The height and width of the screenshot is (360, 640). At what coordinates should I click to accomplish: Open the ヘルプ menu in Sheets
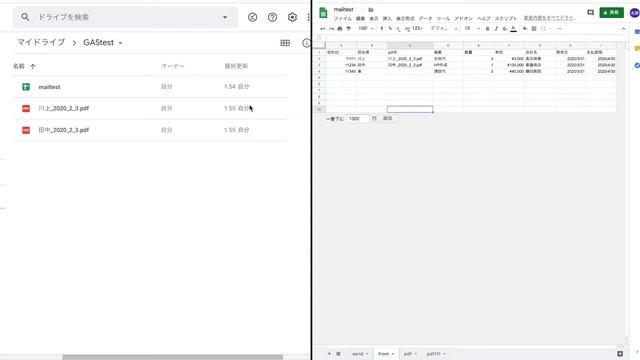[x=484, y=18]
